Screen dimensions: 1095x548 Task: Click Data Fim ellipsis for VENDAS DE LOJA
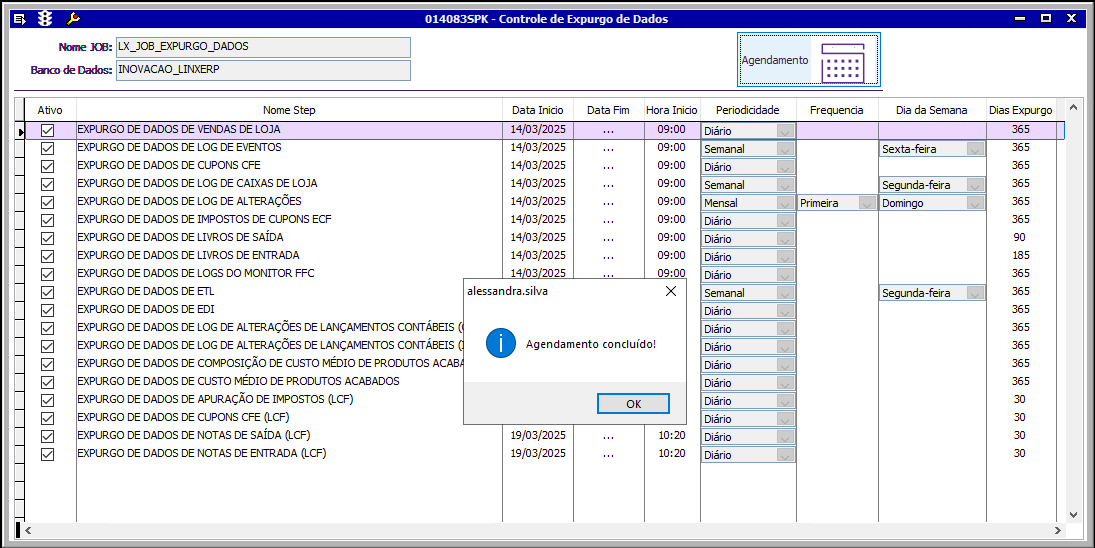608,130
